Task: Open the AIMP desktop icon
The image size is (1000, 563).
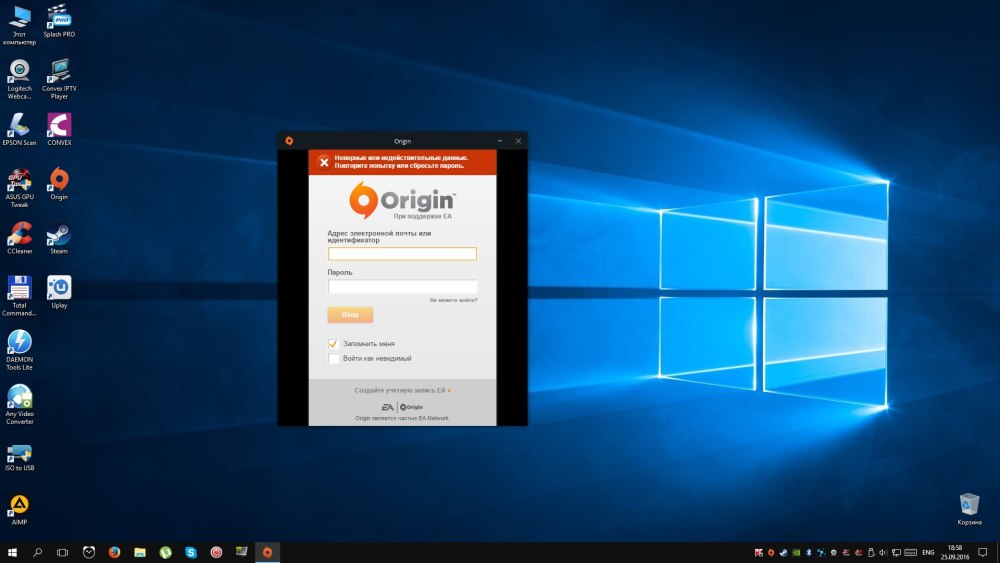Action: pyautogui.click(x=19, y=510)
